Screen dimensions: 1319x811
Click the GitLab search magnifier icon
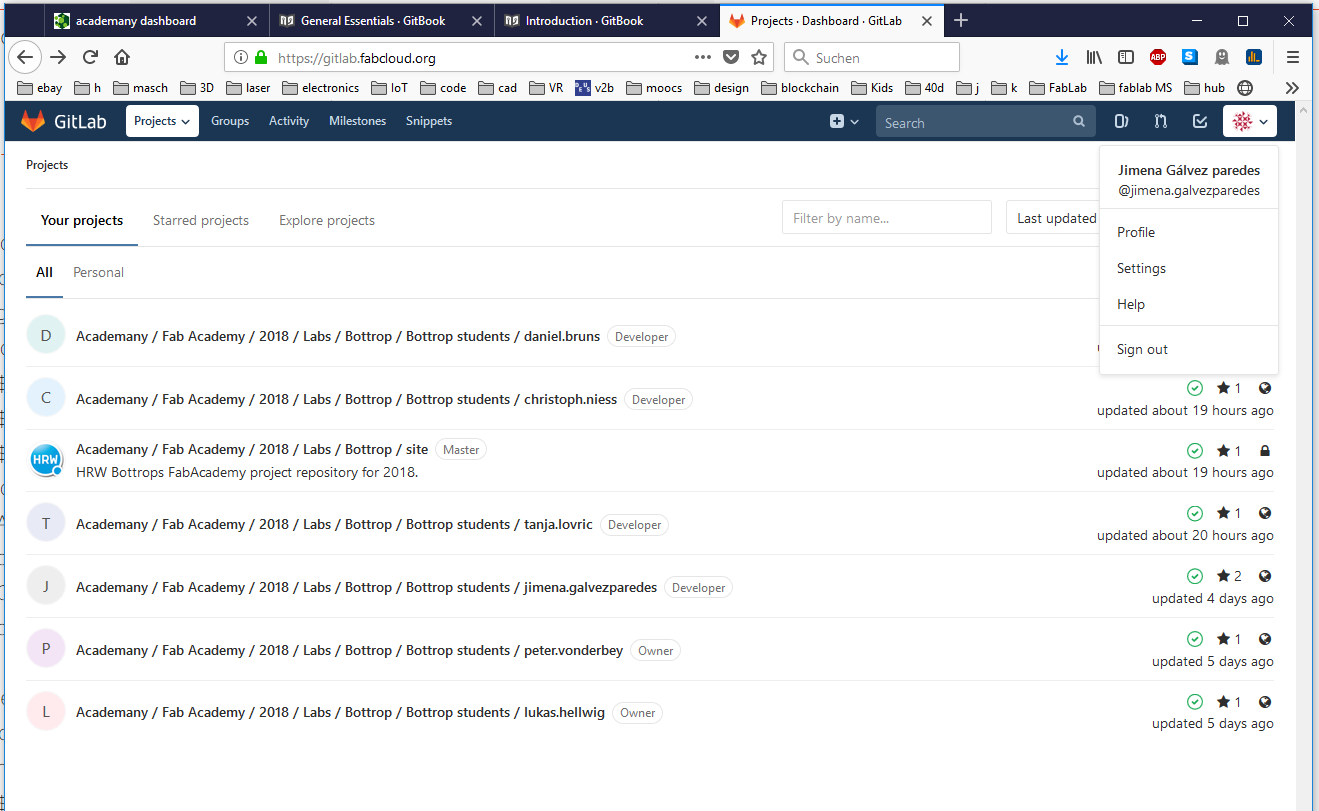pyautogui.click(x=1079, y=122)
